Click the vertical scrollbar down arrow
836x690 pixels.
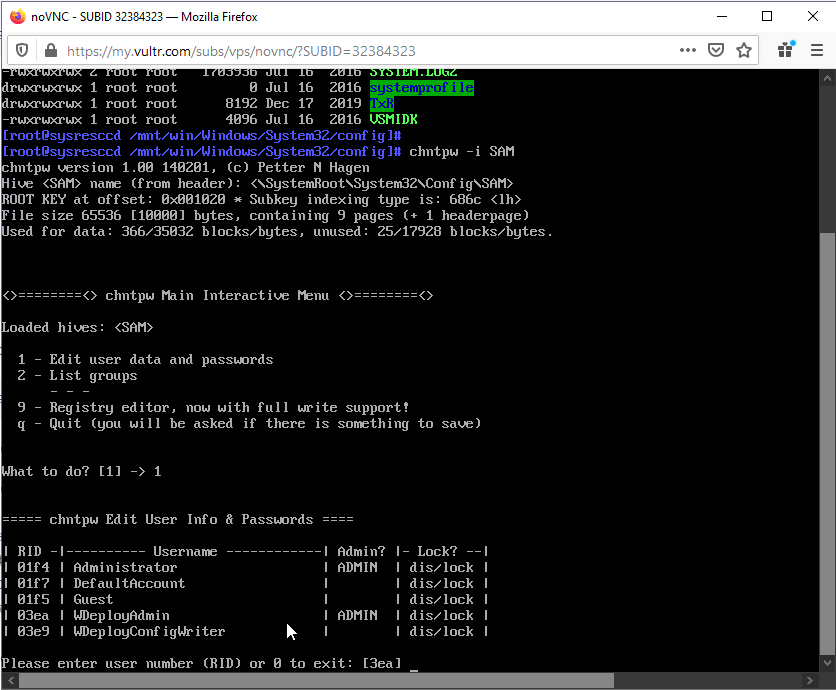click(827, 663)
